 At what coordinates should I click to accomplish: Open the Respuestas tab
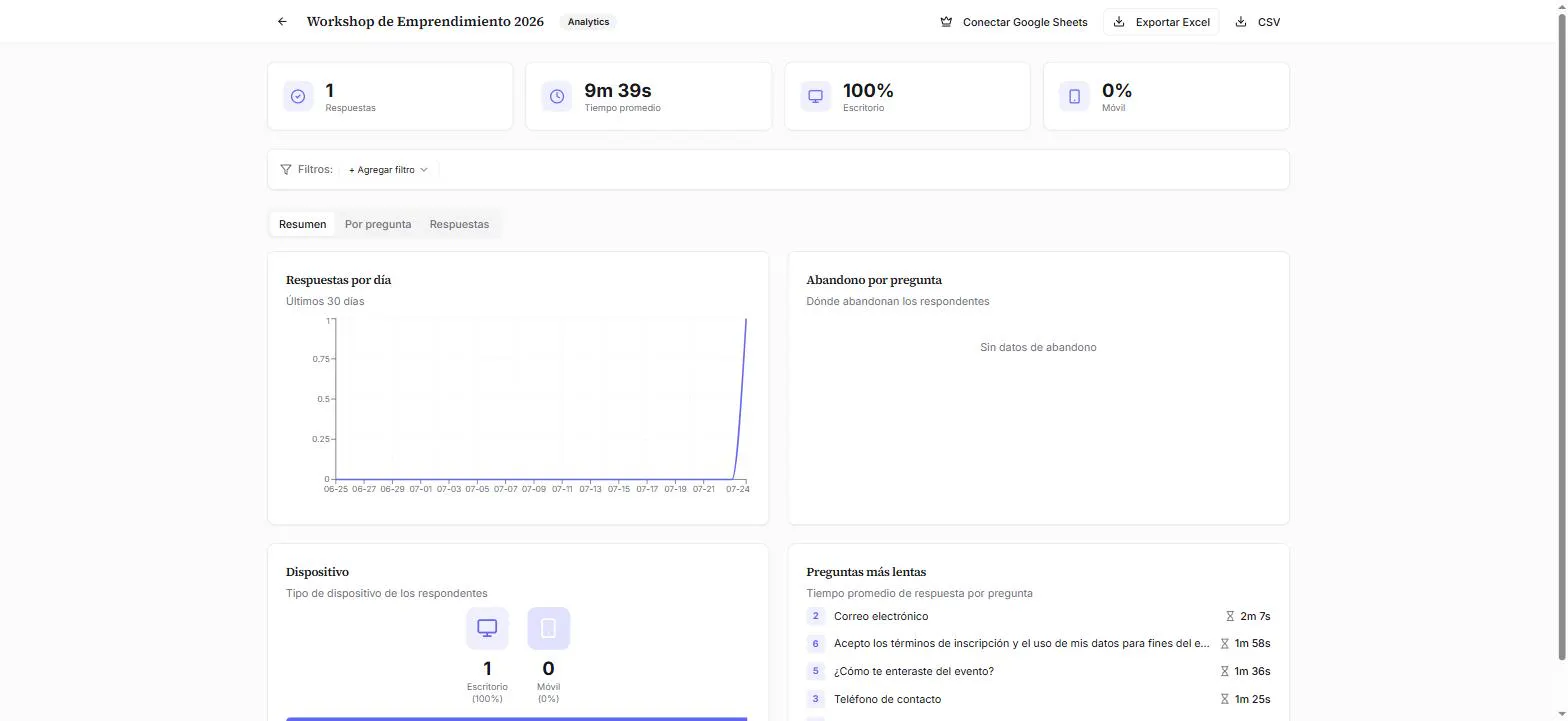pyautogui.click(x=459, y=224)
